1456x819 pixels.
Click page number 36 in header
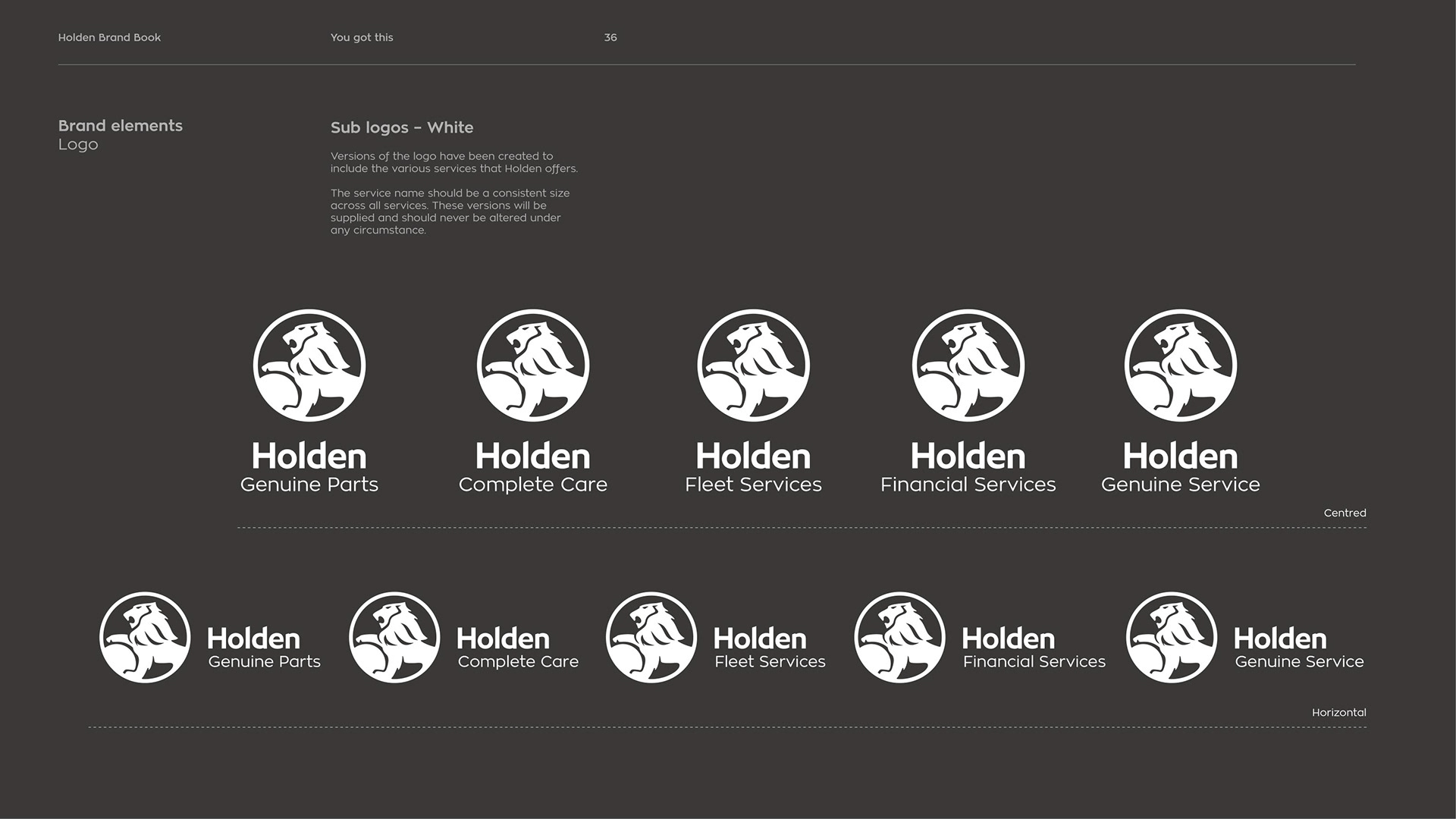(610, 37)
